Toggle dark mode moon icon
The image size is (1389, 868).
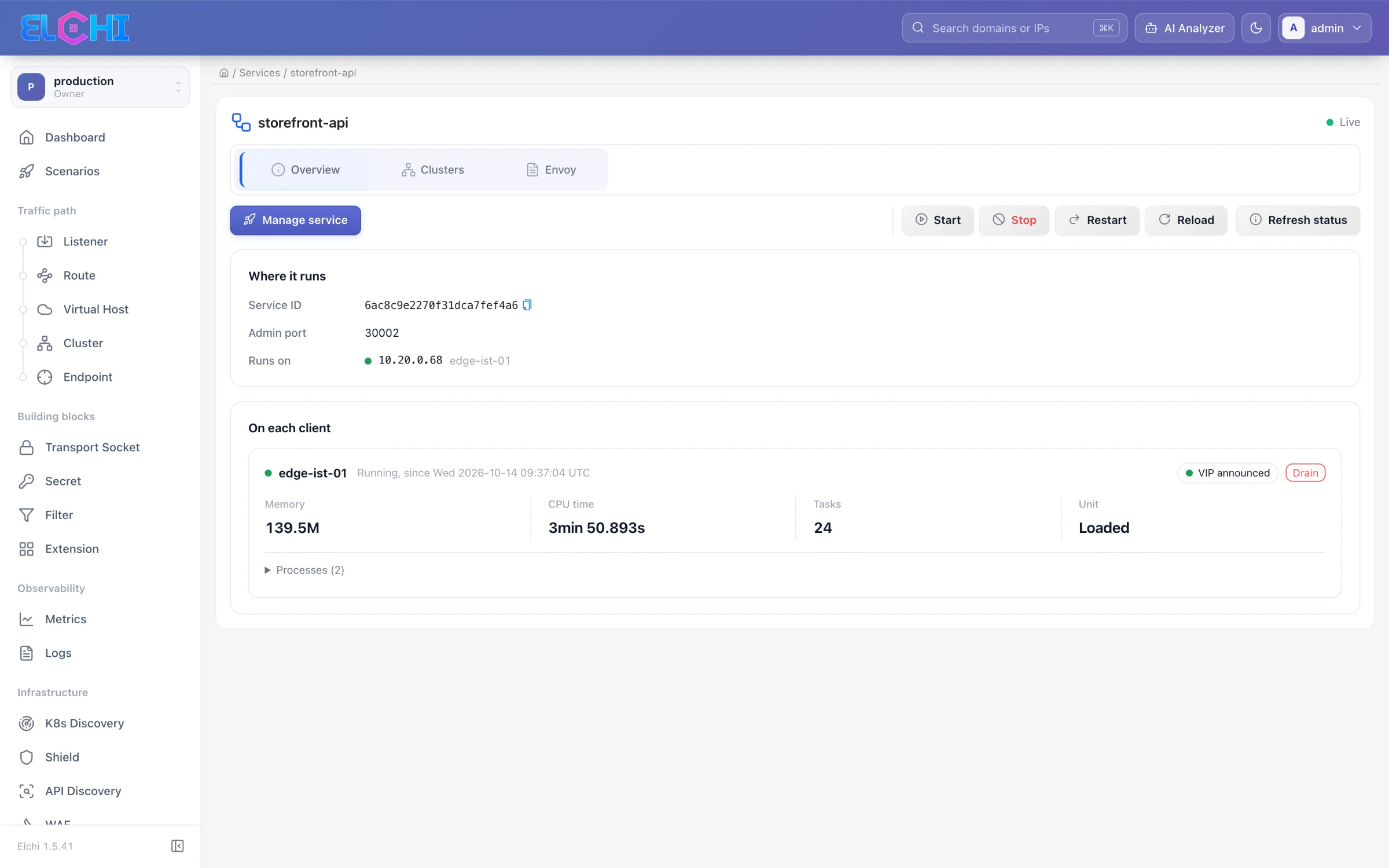click(x=1256, y=28)
